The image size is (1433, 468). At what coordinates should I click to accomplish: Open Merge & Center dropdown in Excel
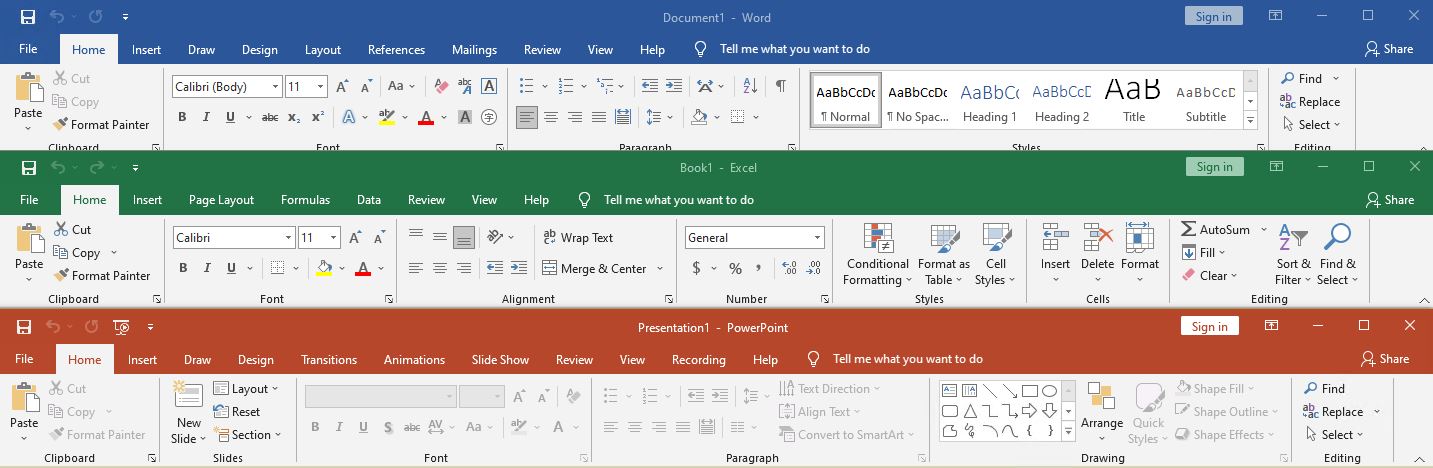click(660, 268)
